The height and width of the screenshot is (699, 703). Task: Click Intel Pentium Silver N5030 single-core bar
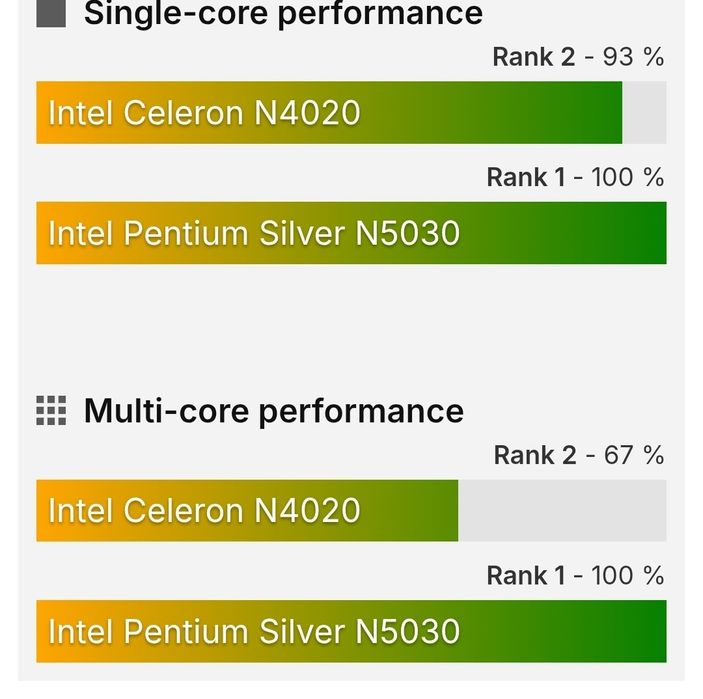click(x=351, y=233)
